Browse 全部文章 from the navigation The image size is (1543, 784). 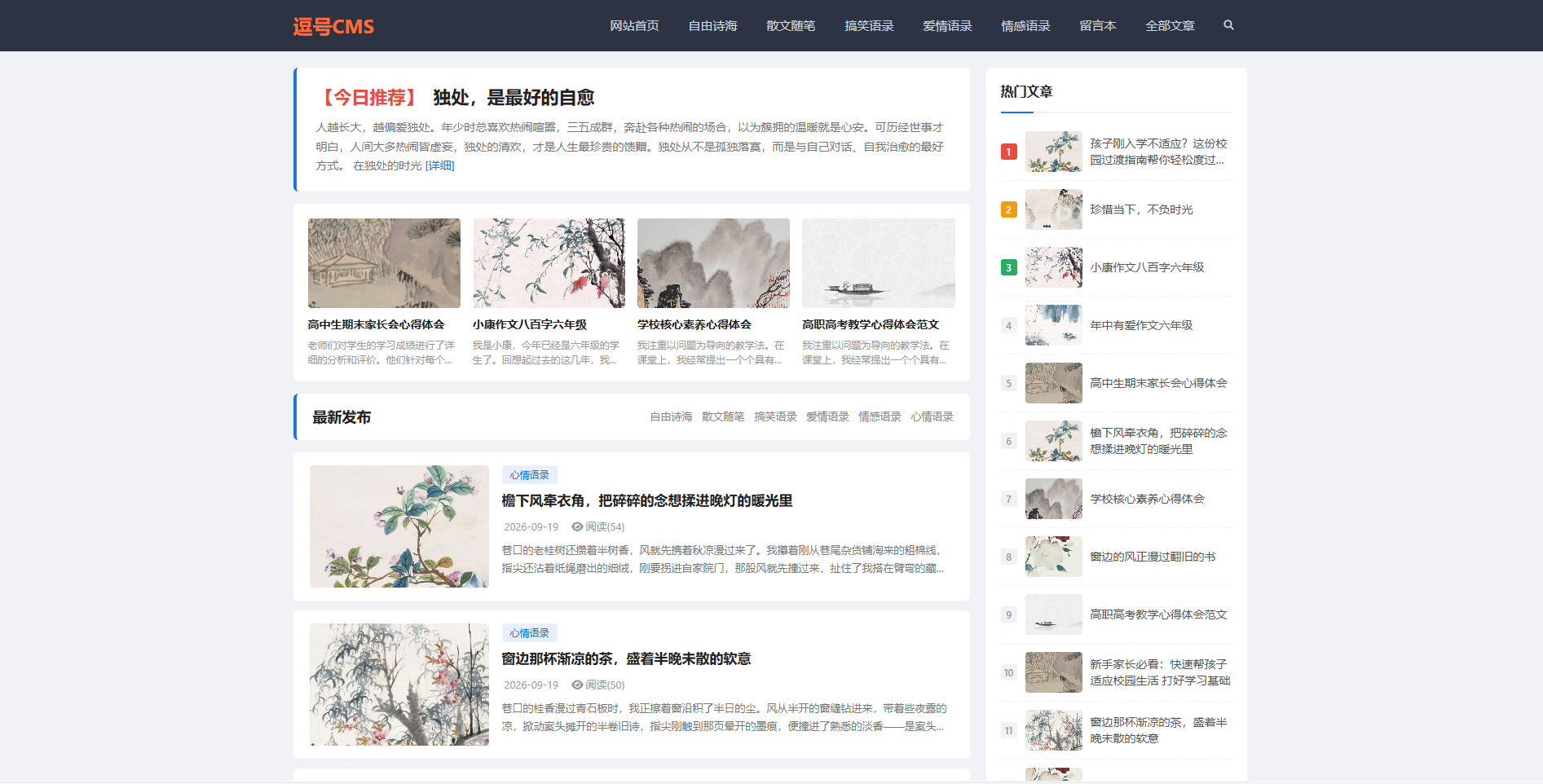pos(1170,26)
